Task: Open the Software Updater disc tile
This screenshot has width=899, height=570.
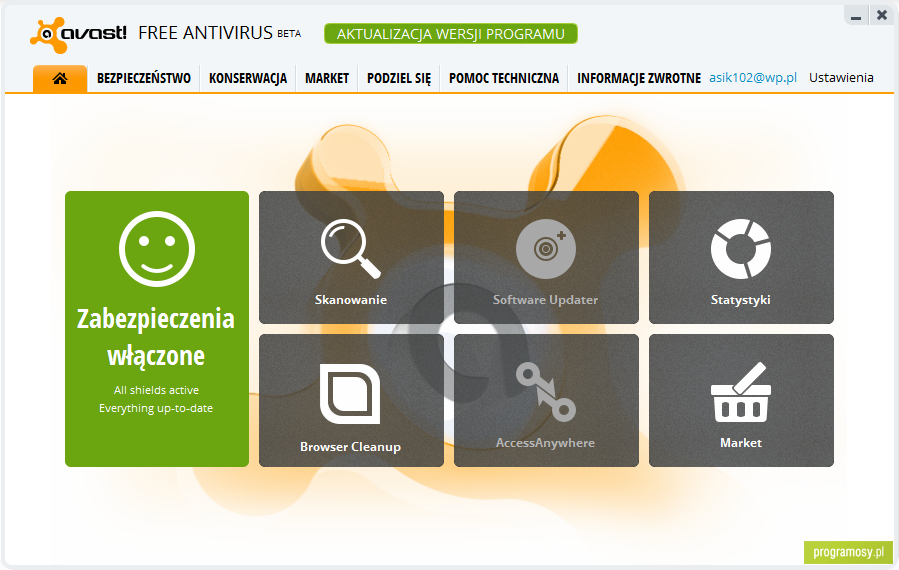Action: (546, 257)
